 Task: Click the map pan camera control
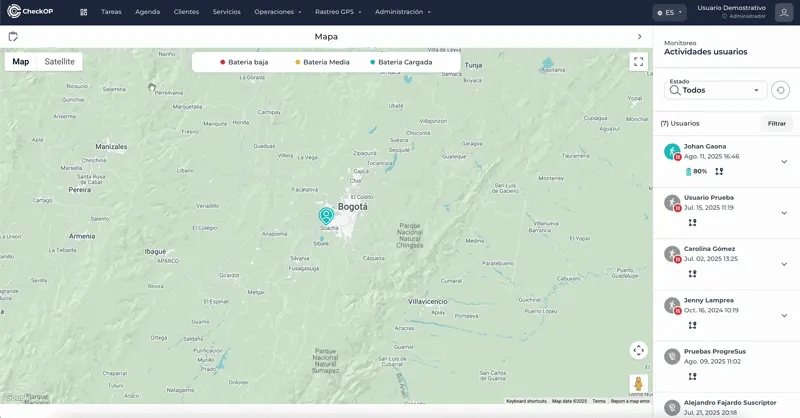[x=638, y=351]
